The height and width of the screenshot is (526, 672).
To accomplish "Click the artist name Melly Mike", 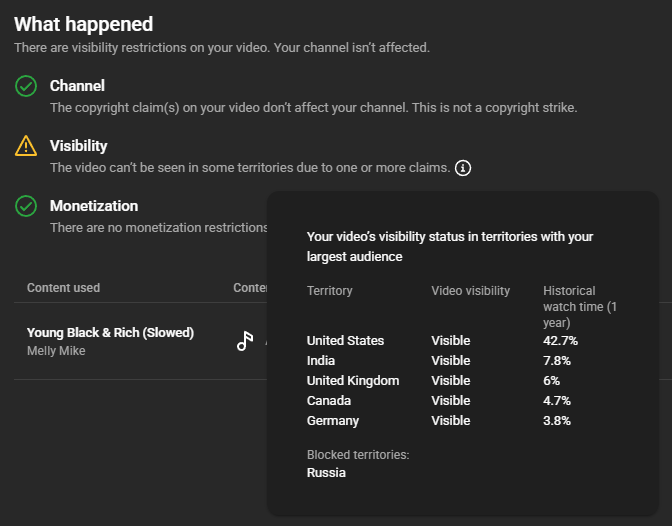I will 56,351.
